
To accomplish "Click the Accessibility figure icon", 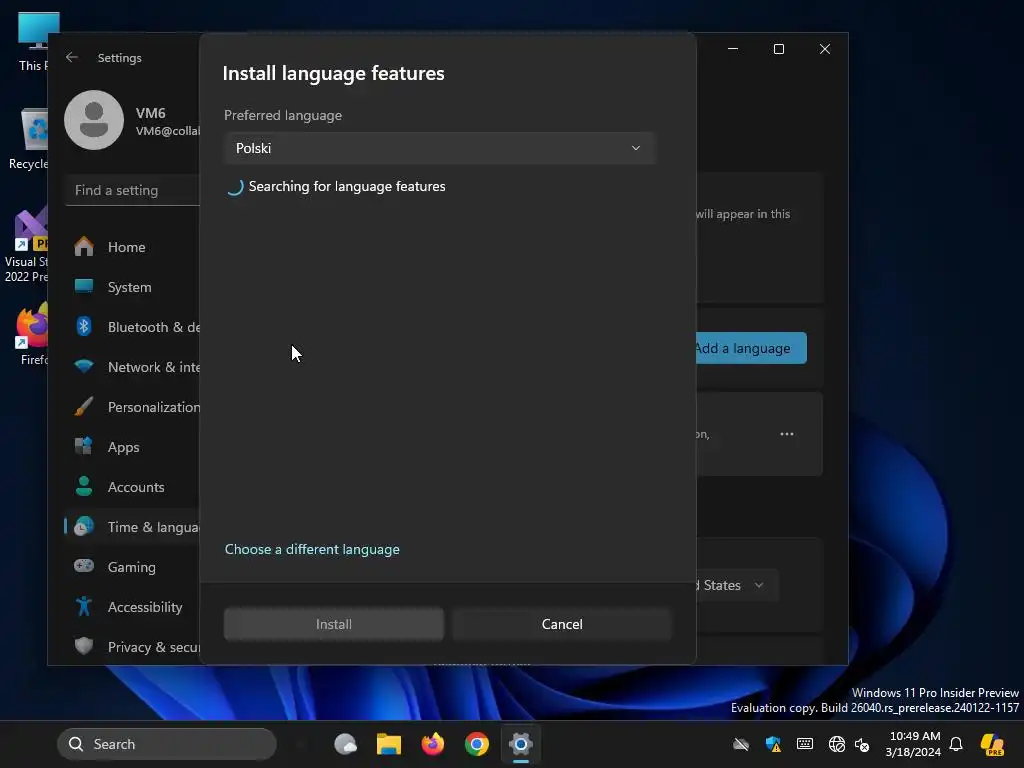I will [x=84, y=606].
